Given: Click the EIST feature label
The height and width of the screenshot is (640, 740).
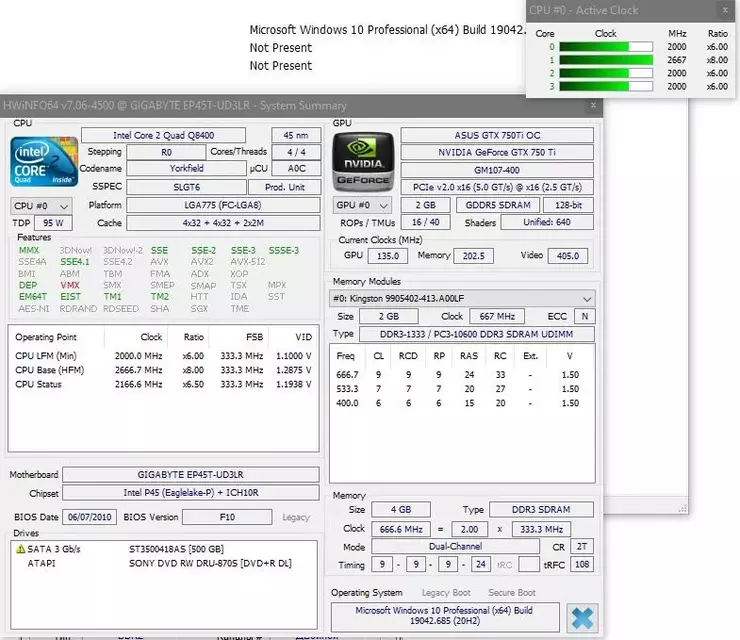Looking at the screenshot, I should coord(70,296).
